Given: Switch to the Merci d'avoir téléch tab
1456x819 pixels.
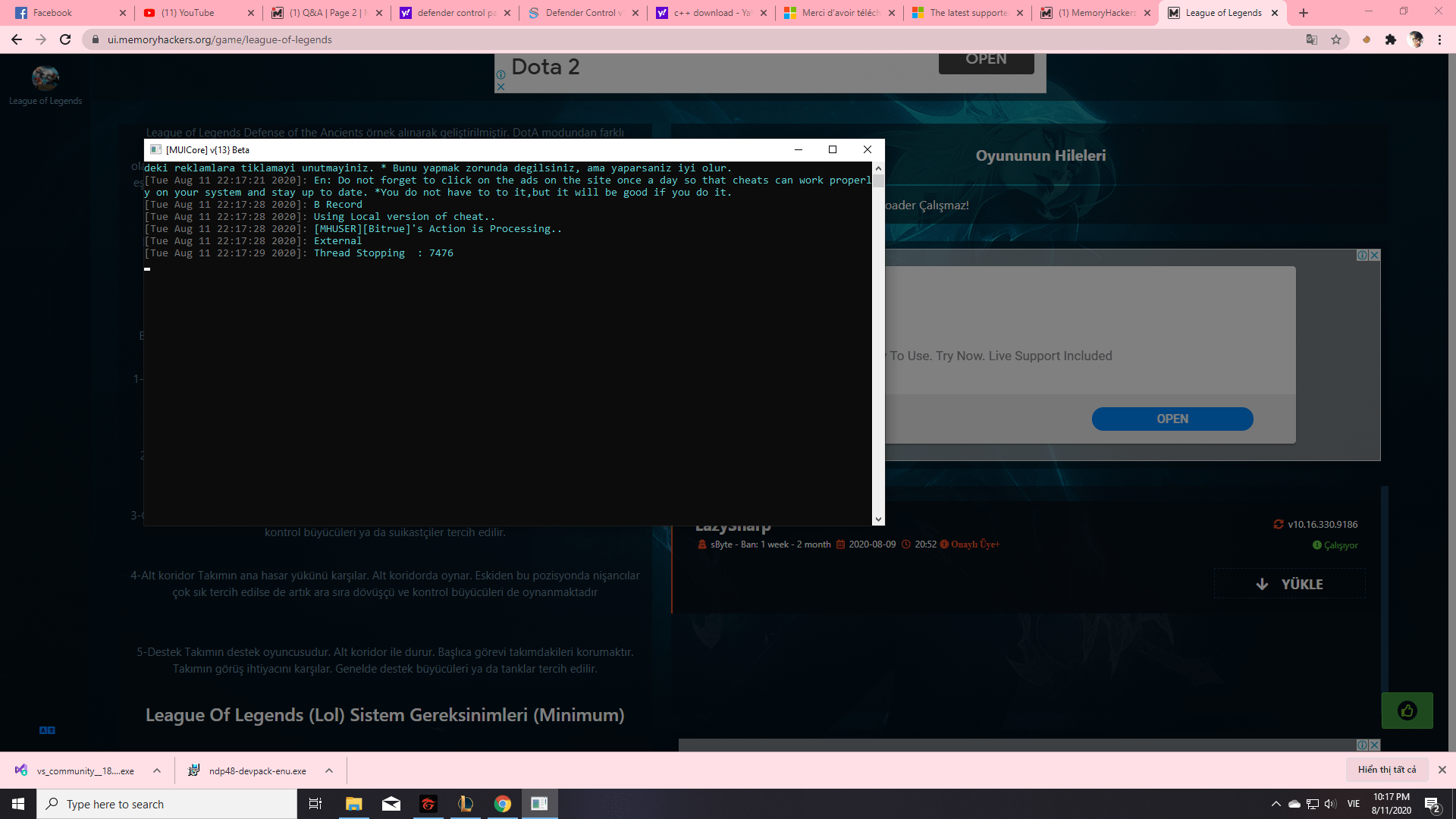Looking at the screenshot, I should tap(839, 13).
